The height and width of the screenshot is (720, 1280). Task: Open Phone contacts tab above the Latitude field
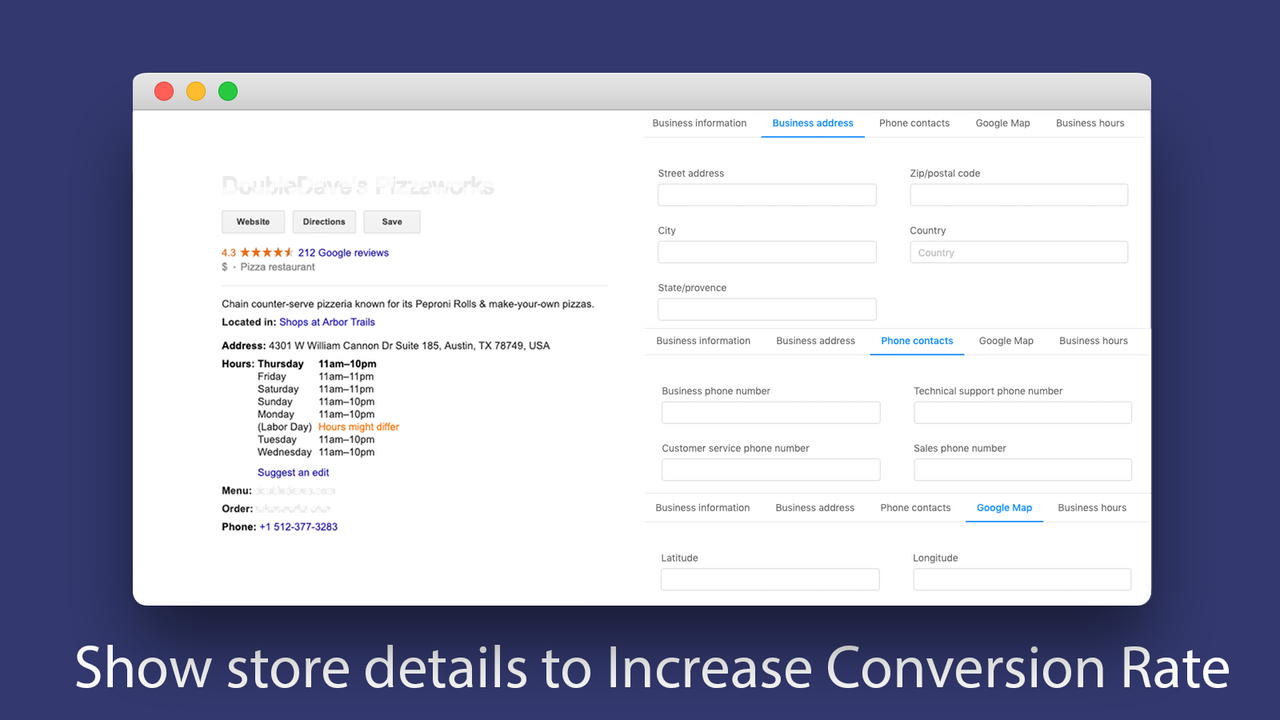tap(916, 508)
